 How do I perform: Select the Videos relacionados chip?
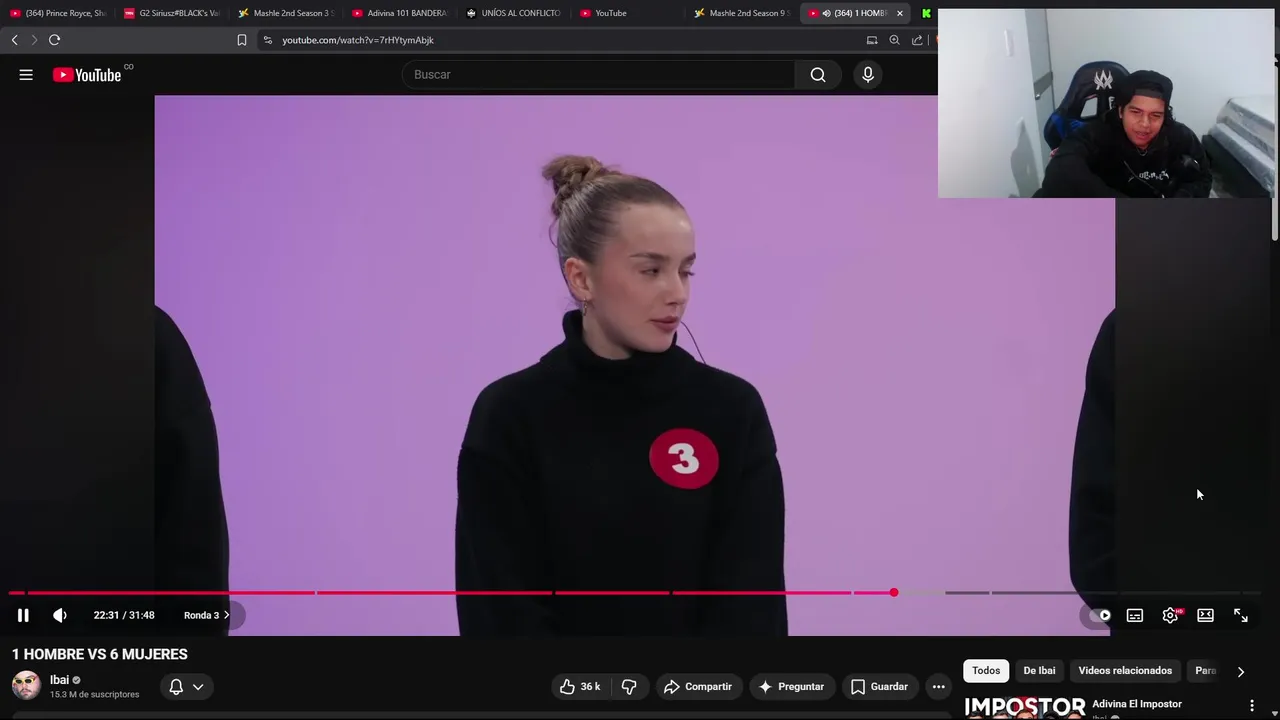tap(1125, 671)
